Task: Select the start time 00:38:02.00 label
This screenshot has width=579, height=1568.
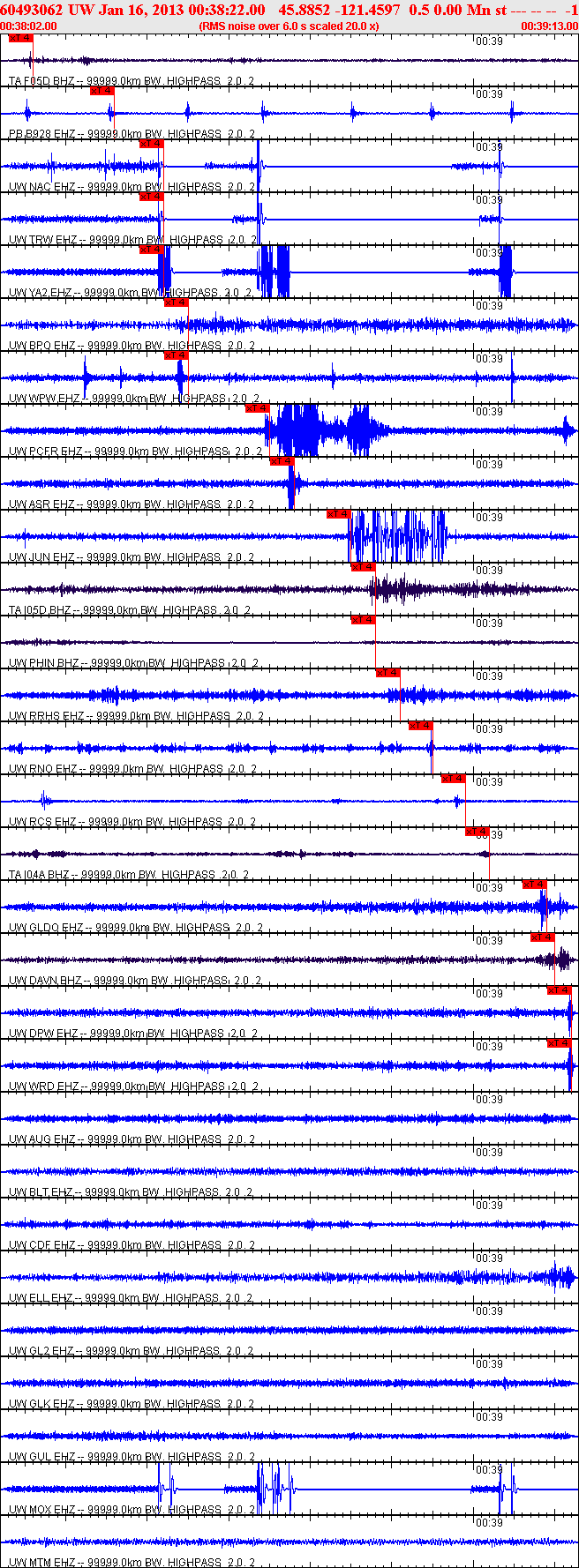Action: point(29,26)
